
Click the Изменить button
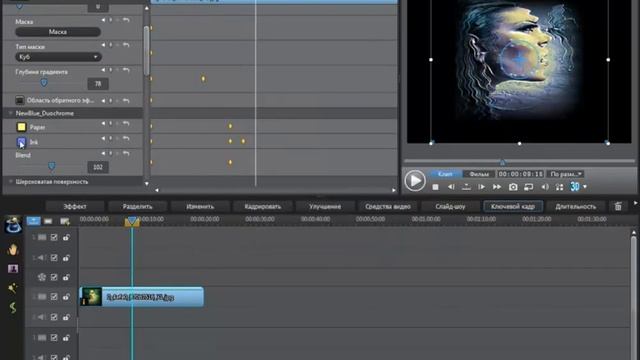coord(200,207)
